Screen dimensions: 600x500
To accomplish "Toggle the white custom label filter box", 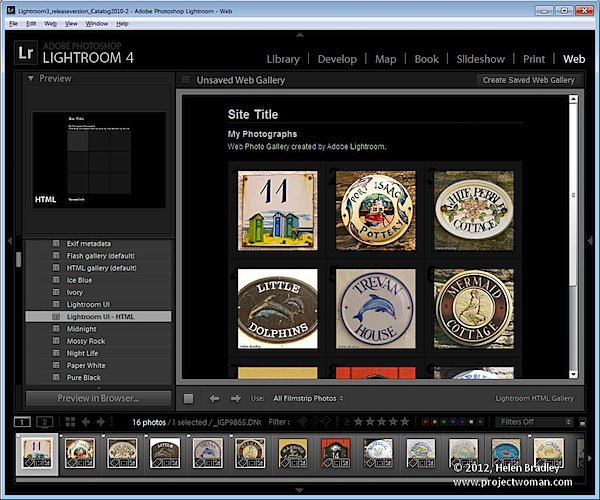I will pos(471,422).
